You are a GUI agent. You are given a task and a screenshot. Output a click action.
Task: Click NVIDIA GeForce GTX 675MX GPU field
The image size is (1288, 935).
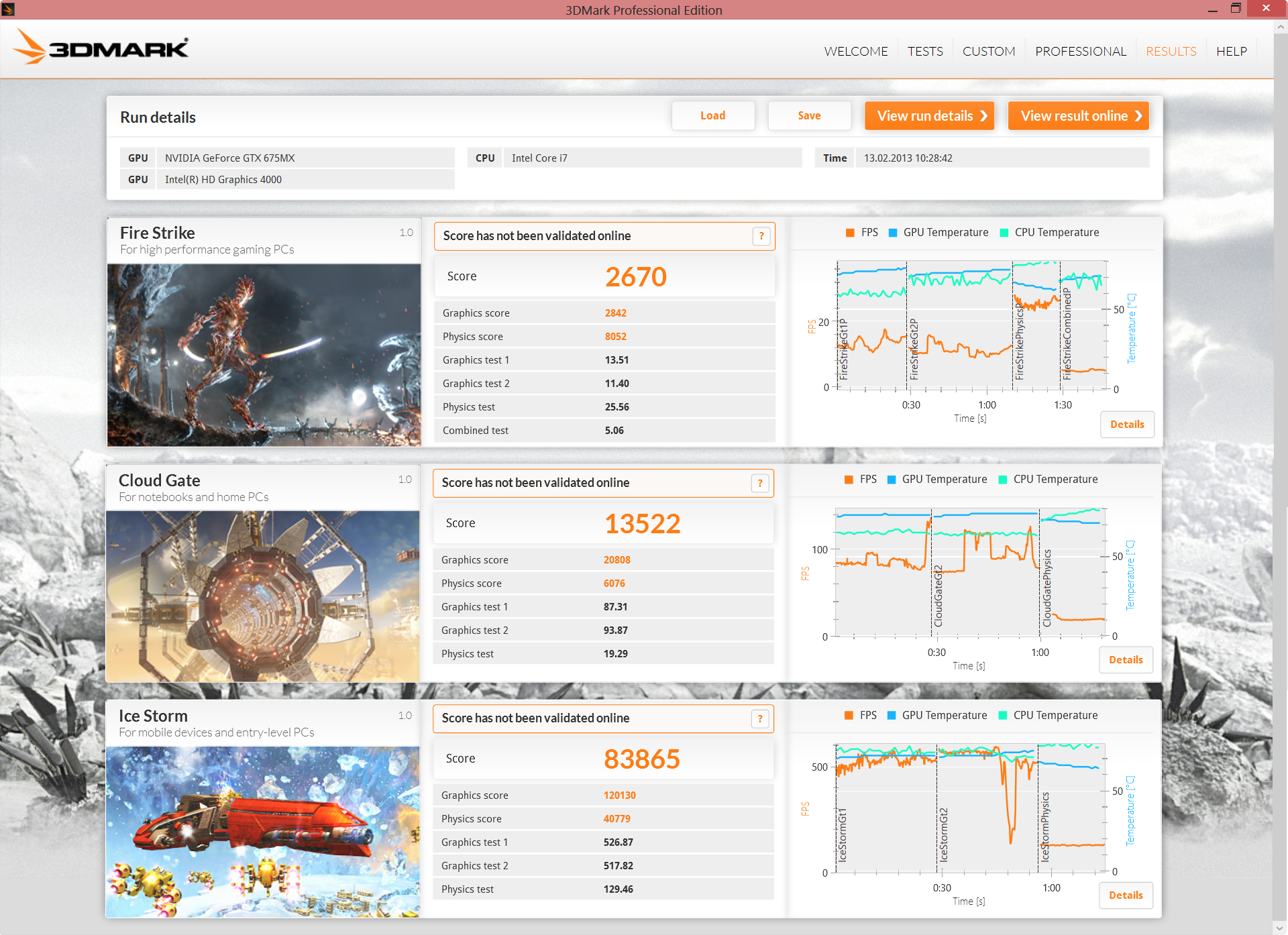pyautogui.click(x=306, y=158)
